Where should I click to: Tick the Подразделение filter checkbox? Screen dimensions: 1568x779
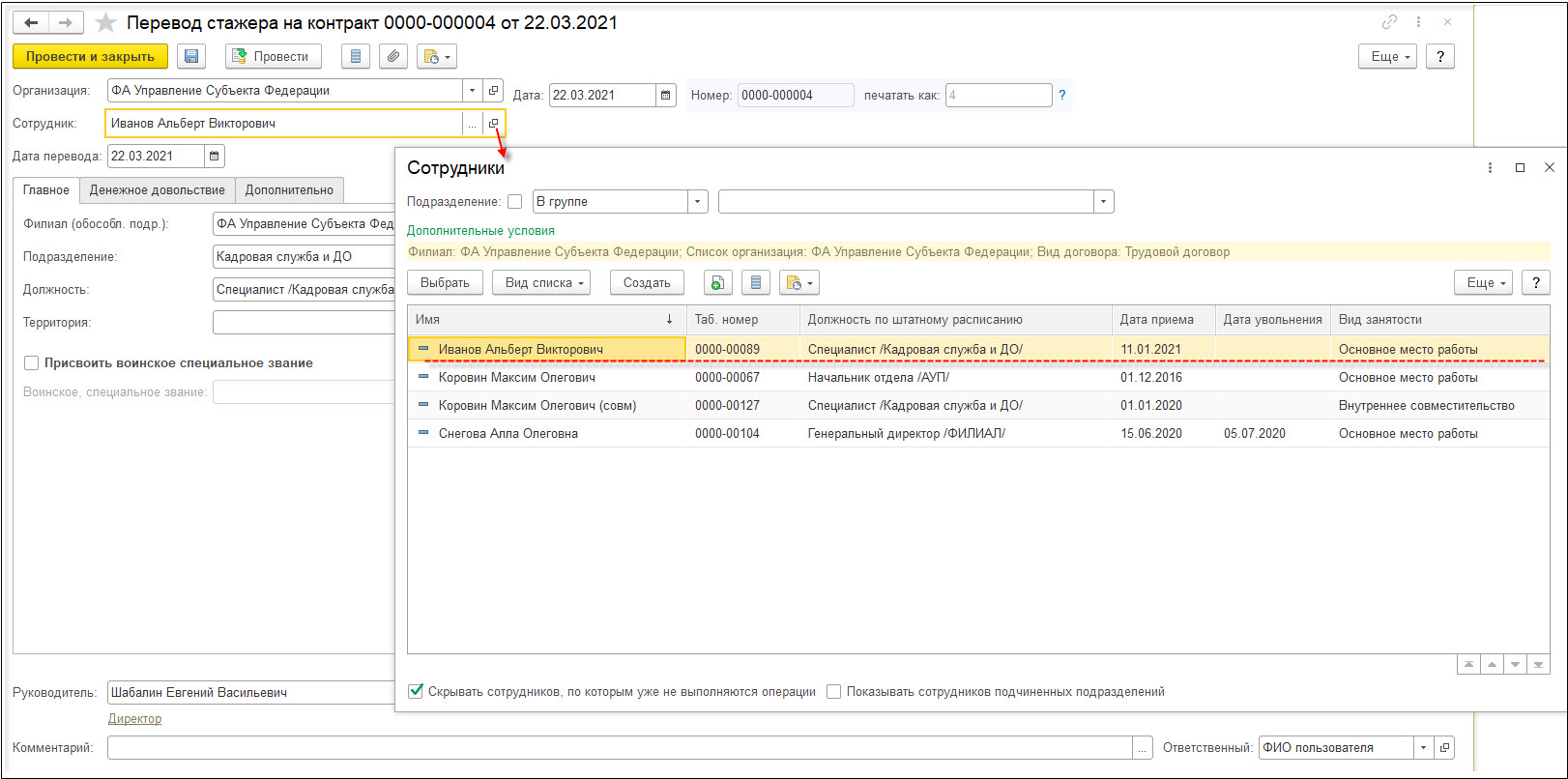515,201
